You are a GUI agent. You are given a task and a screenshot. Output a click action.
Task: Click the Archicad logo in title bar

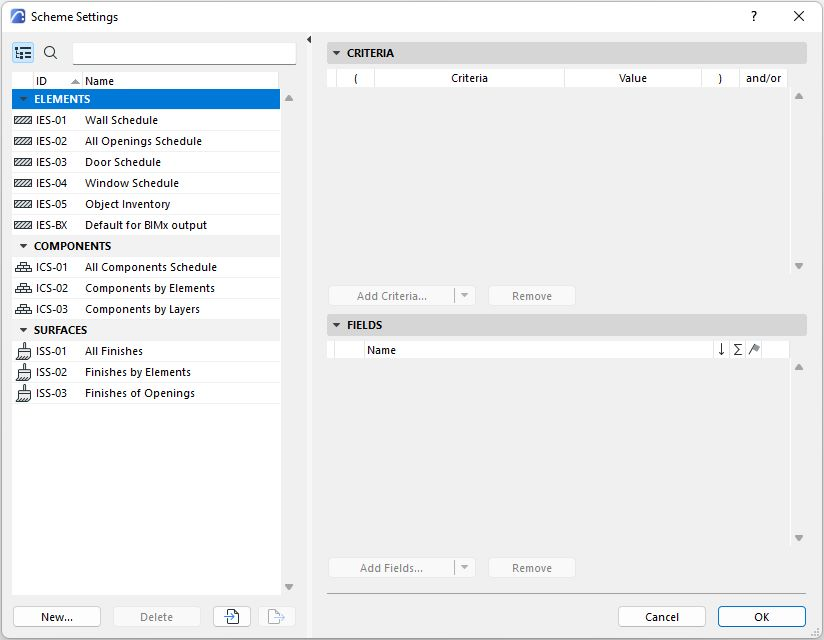(18, 16)
